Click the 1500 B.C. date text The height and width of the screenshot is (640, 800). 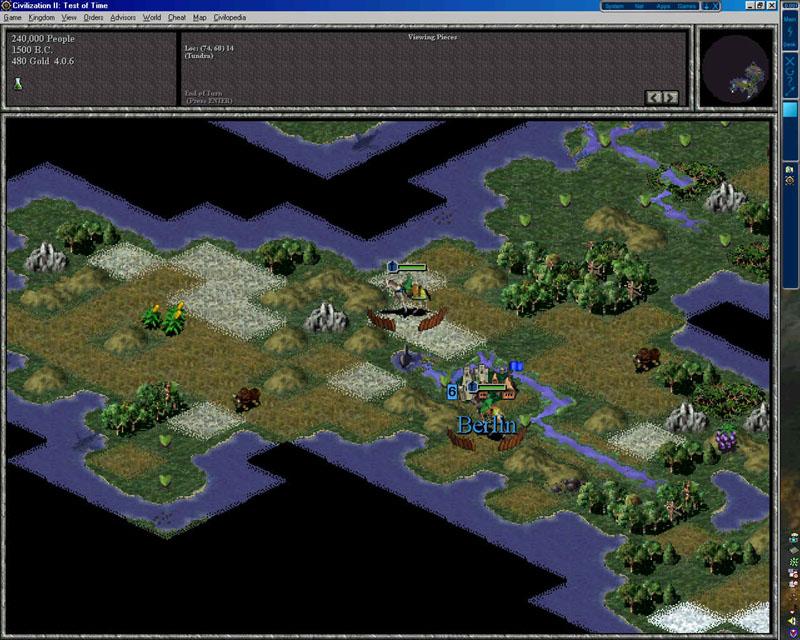32,50
